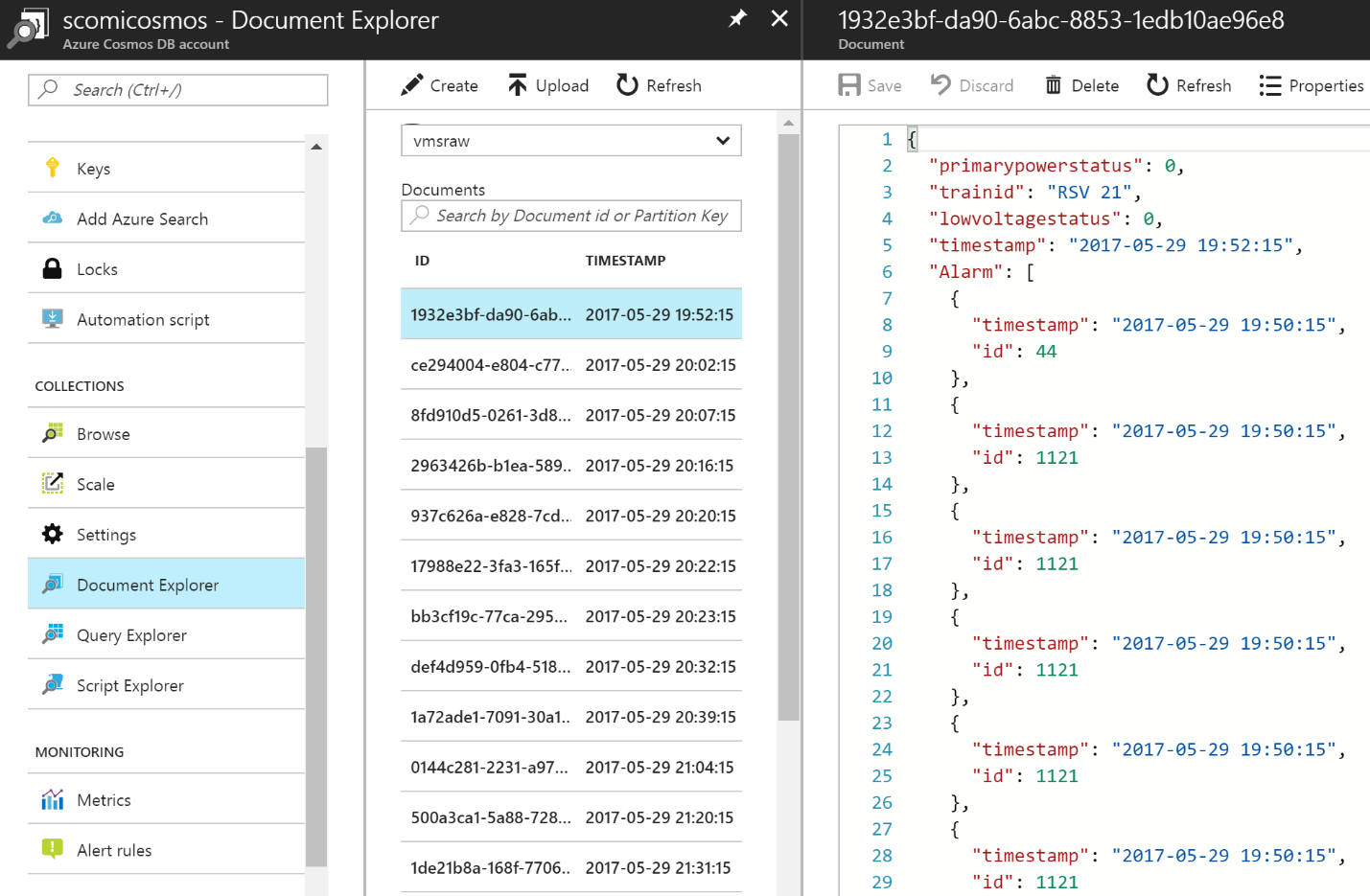Select document 1a72ade1-7091-30a1..
The image size is (1370, 896).
click(x=571, y=717)
